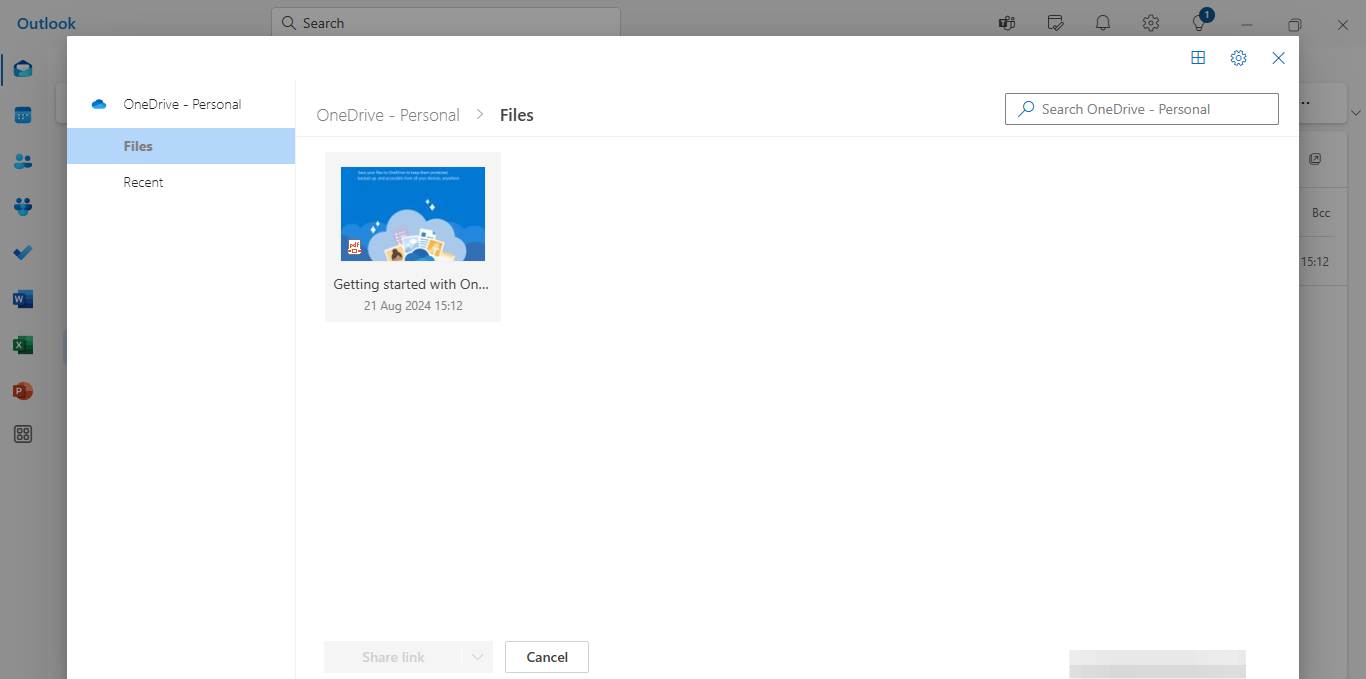Open the Teams app from top bar
The height and width of the screenshot is (679, 1366).
(1007, 22)
